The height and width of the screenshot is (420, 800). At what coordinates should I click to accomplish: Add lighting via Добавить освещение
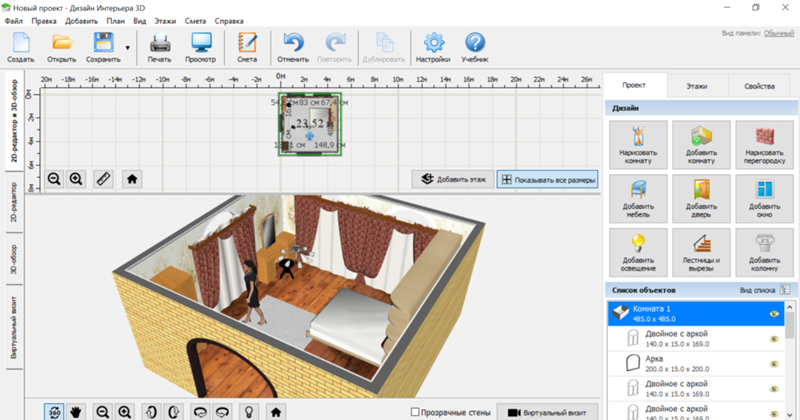tap(639, 248)
